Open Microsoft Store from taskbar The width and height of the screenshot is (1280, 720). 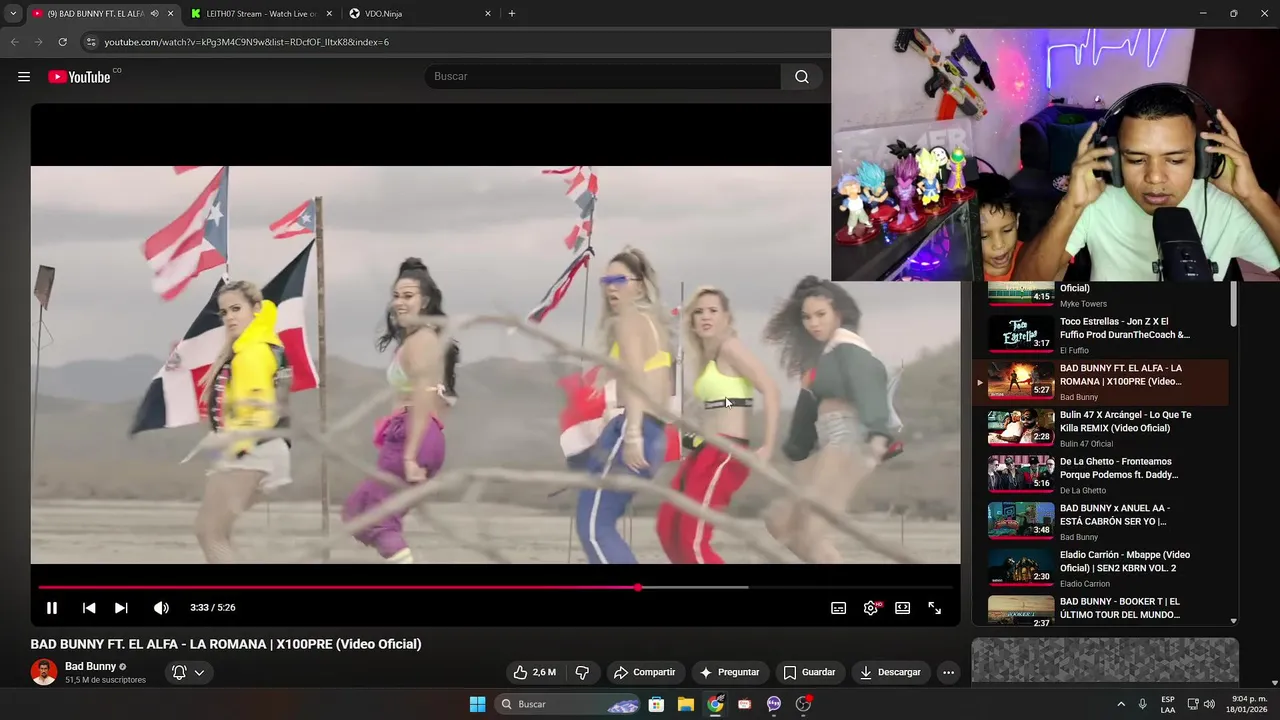(656, 704)
